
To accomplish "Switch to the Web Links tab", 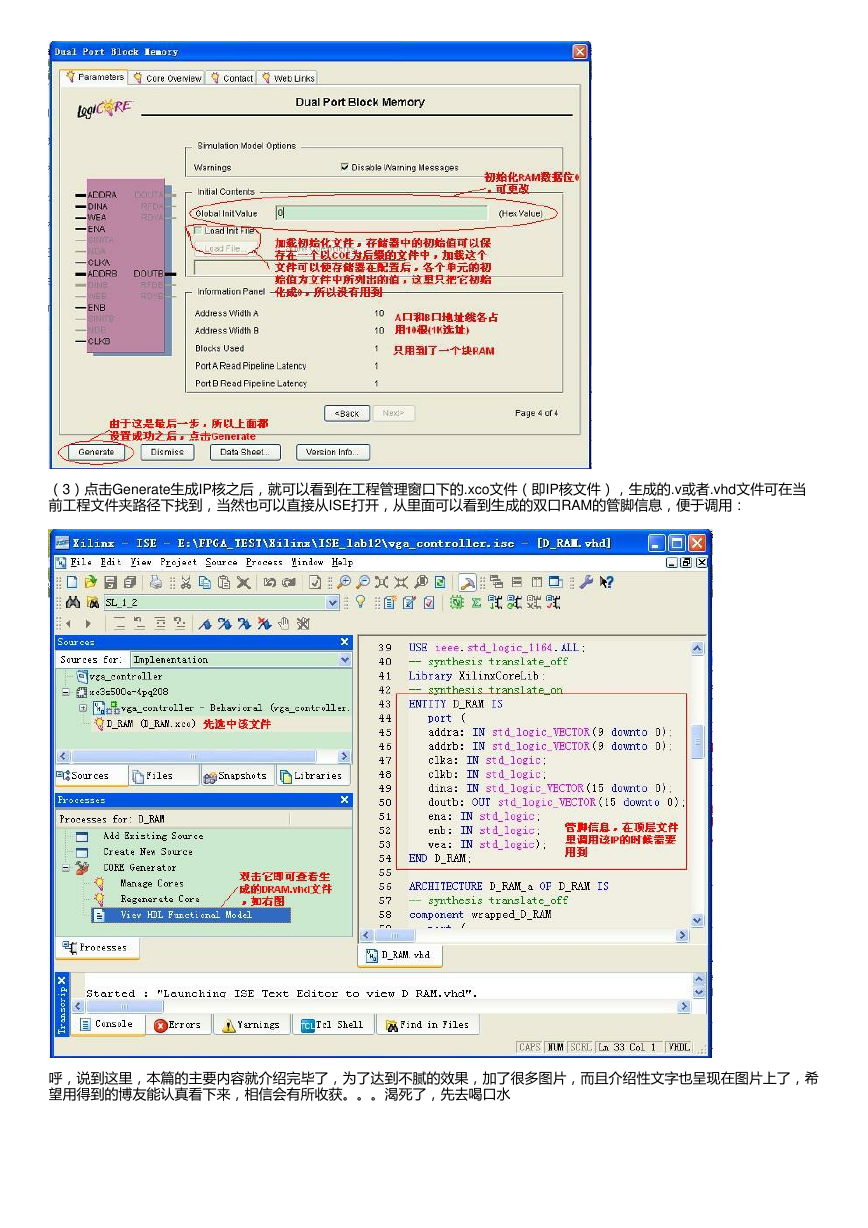I will [288, 78].
